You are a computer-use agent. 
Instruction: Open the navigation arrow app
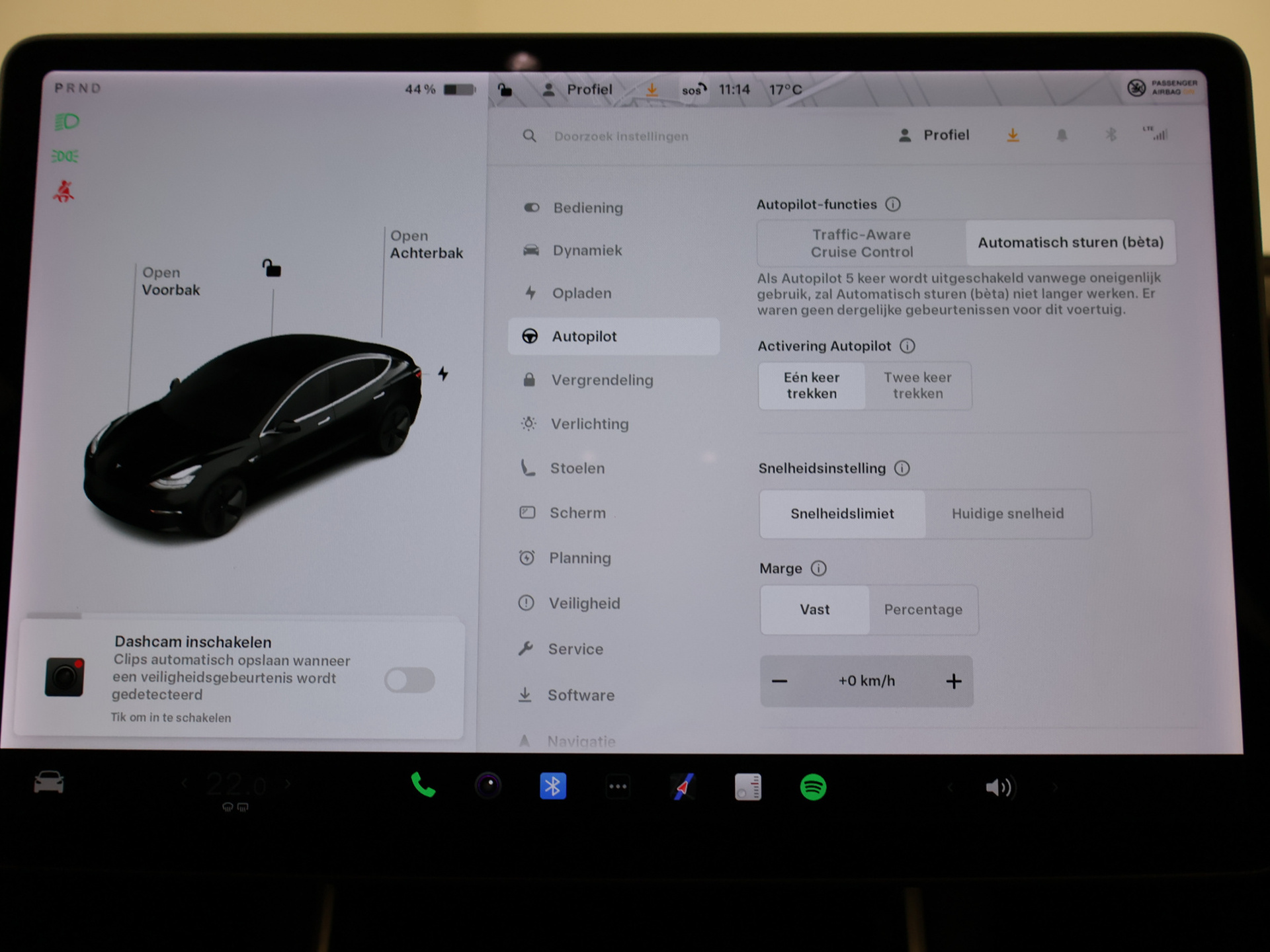pos(683,787)
